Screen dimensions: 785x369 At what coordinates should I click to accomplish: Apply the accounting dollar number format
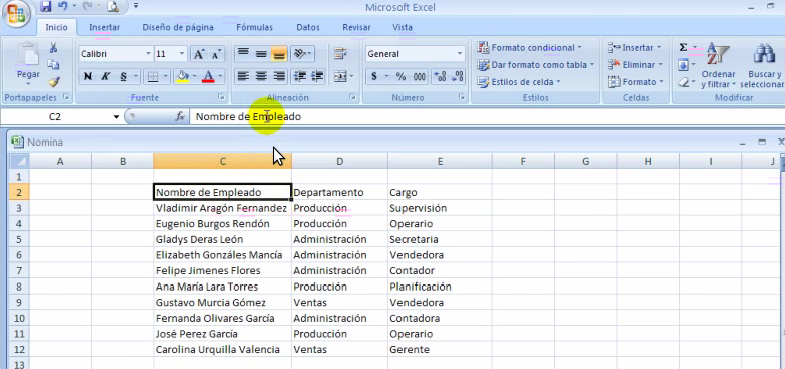tap(374, 77)
